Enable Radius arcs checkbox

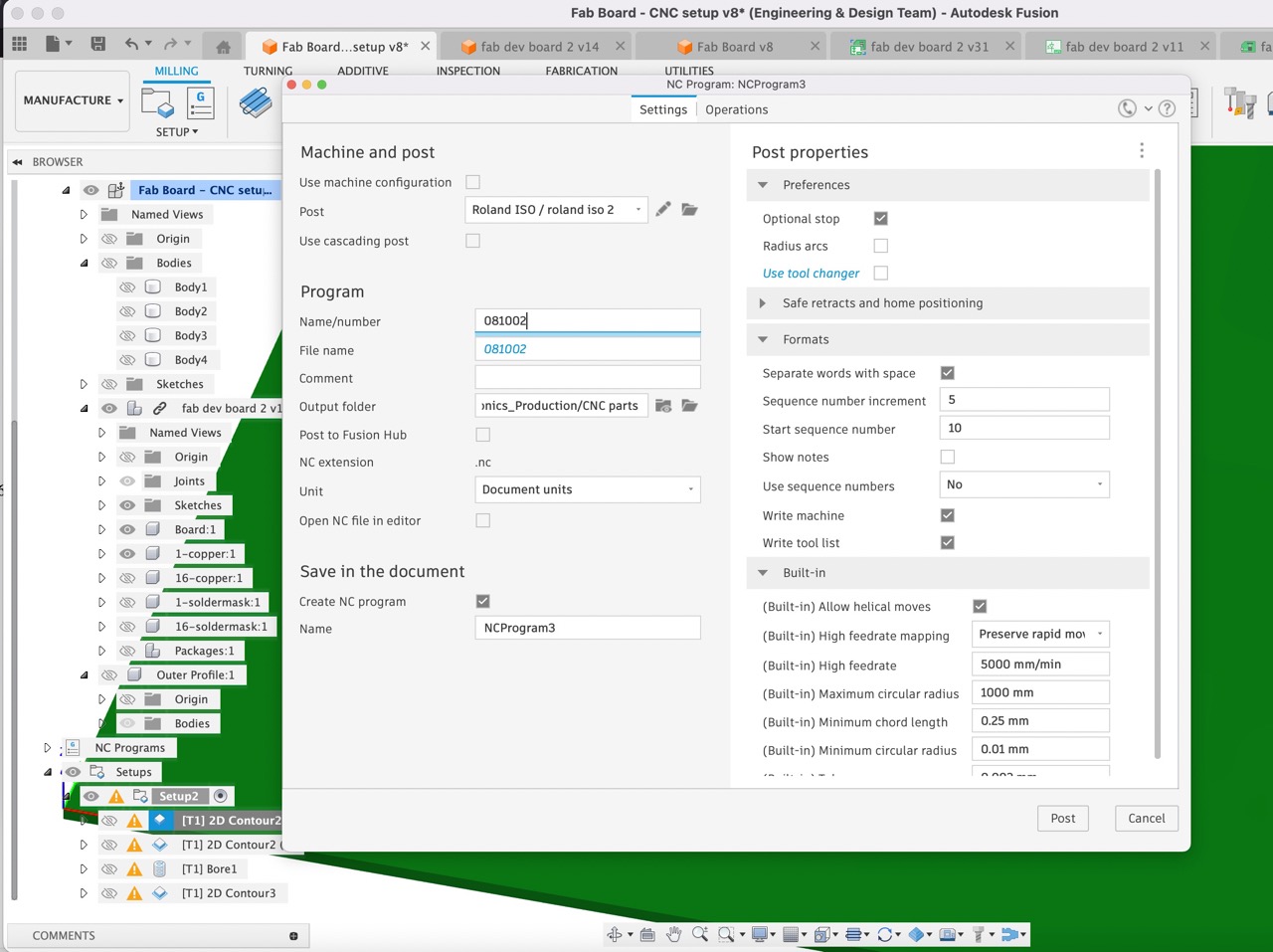point(881,246)
